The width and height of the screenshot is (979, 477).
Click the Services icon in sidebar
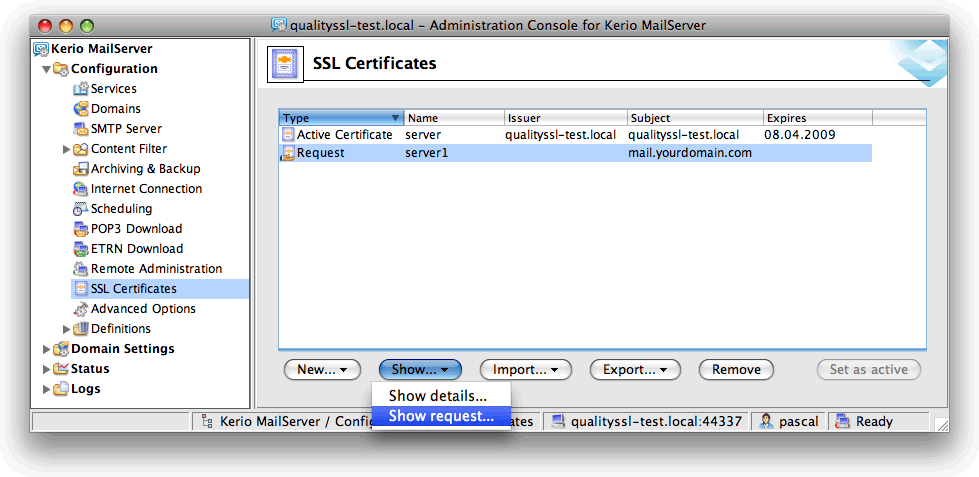pos(81,89)
